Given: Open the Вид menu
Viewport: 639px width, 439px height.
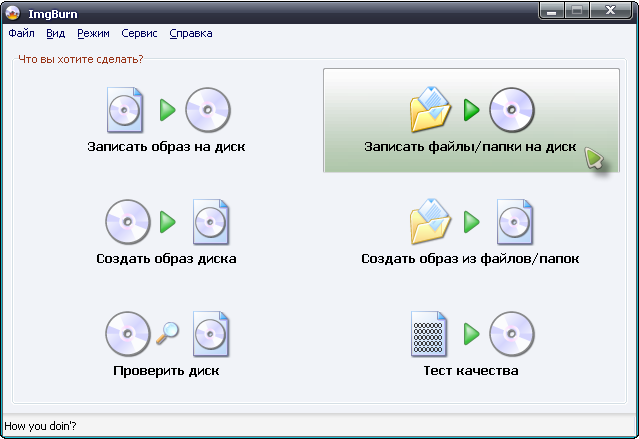Looking at the screenshot, I should pos(55,33).
